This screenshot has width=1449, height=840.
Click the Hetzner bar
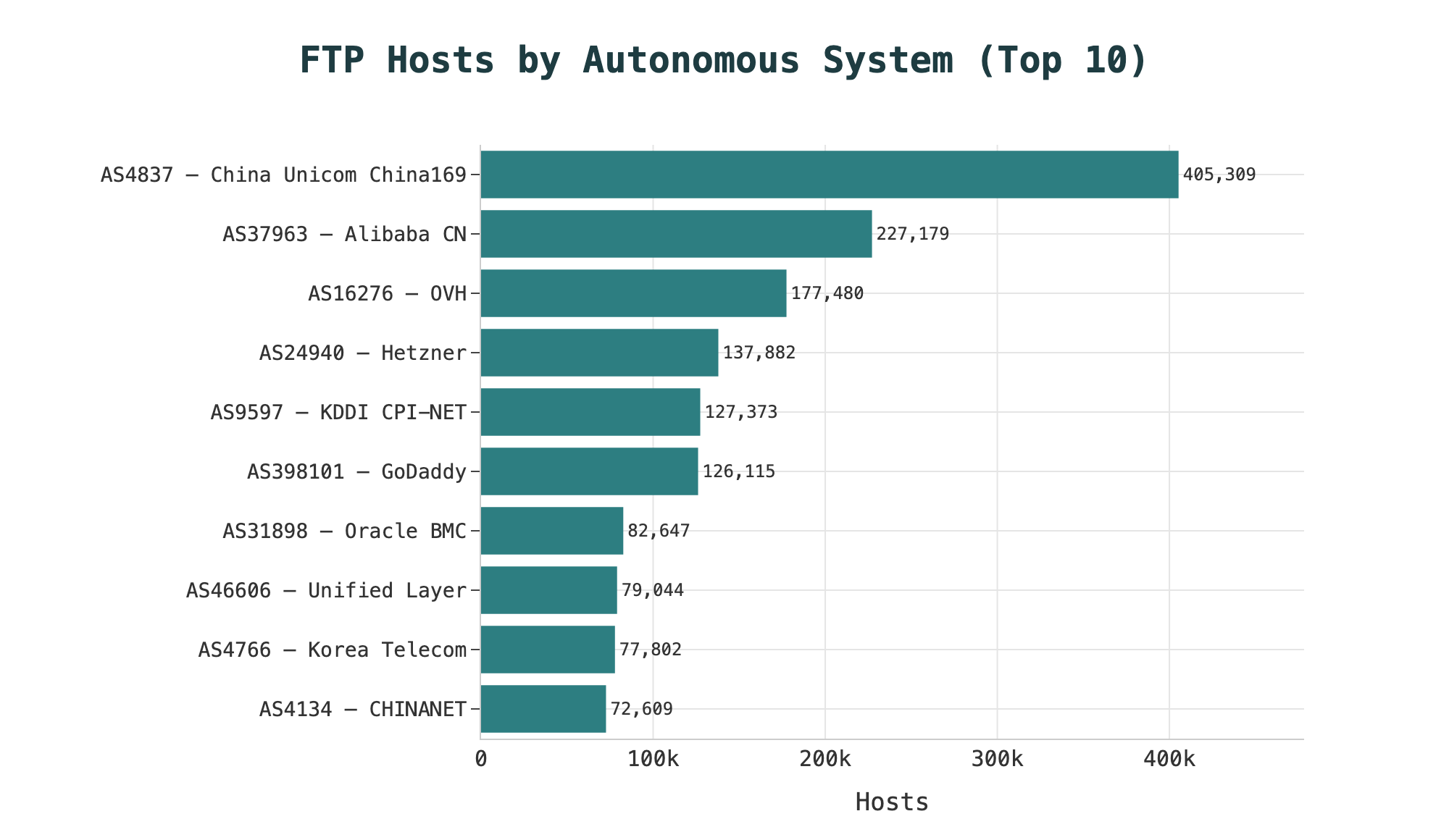[599, 353]
